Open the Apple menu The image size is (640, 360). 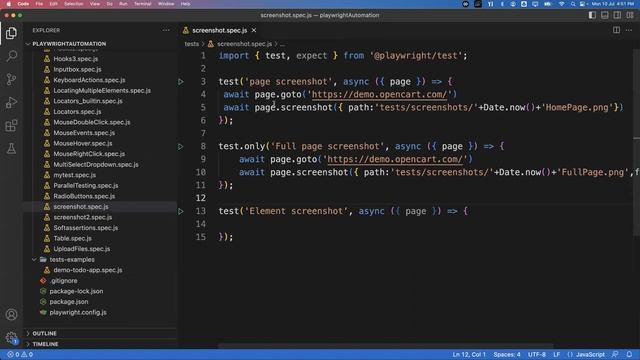coord(8,4)
